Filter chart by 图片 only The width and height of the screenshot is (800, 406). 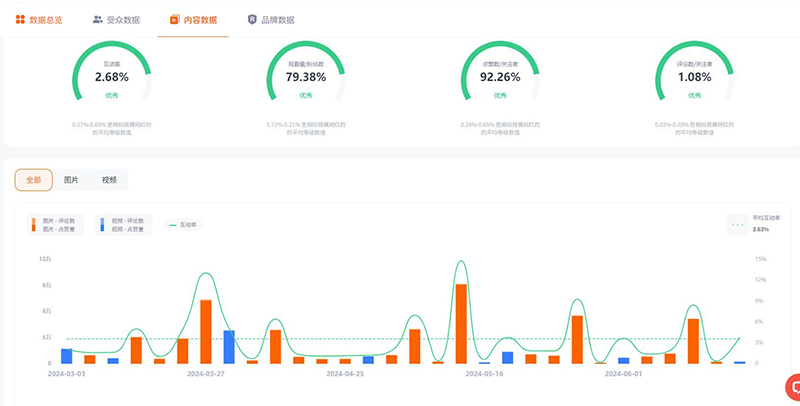pyautogui.click(x=71, y=180)
